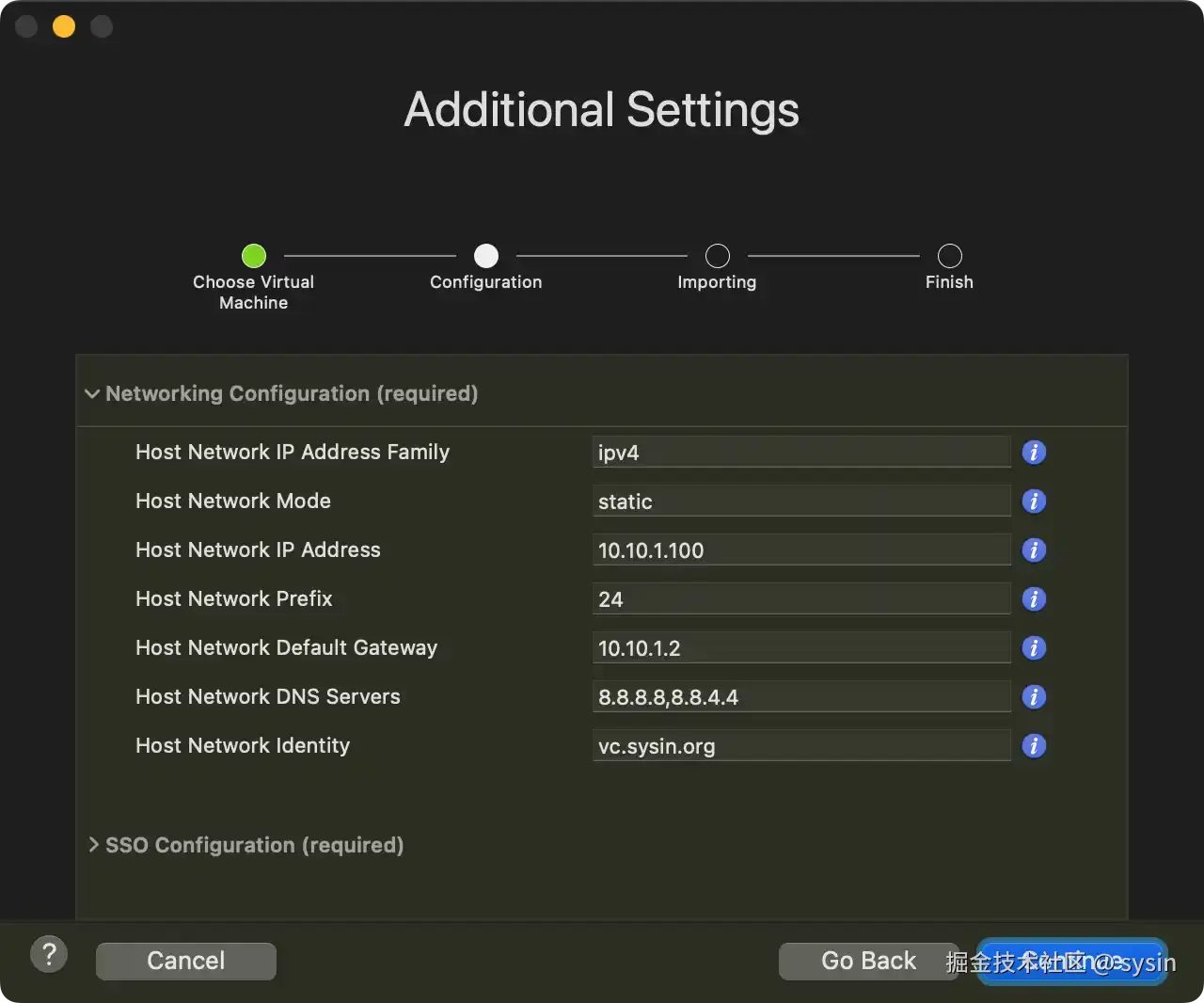Click the Cancel button
1204x1003 pixels.
point(186,961)
